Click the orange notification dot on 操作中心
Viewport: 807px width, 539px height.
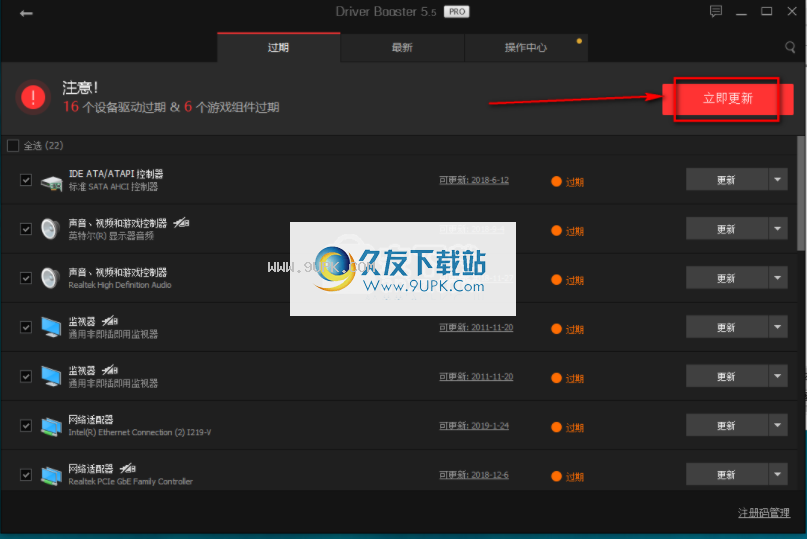[579, 41]
